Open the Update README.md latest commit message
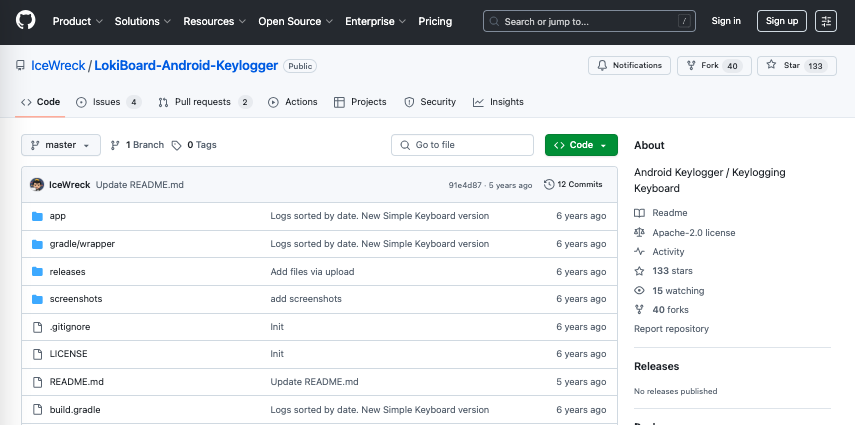 (x=140, y=185)
